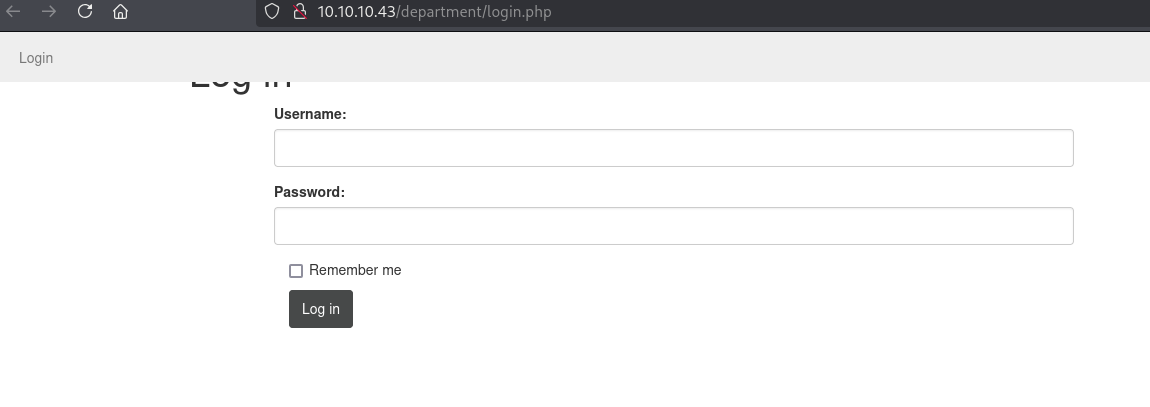This screenshot has height=407, width=1150.
Task: Enable the Remember me checkbox
Action: click(296, 271)
